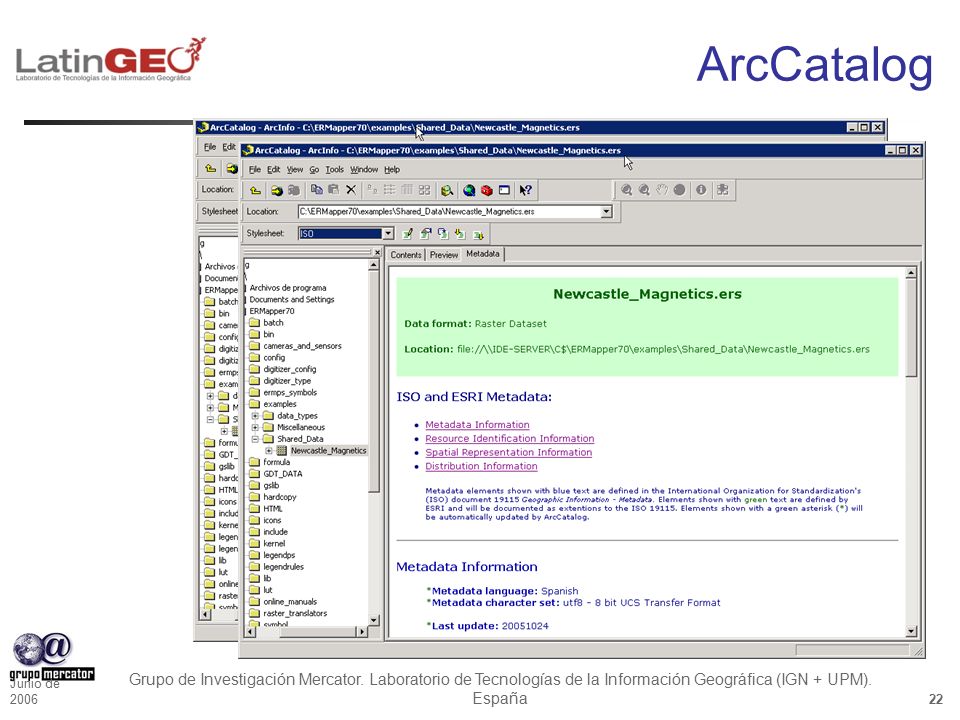Click Up One Level icon in back window
This screenshot has width=960, height=720.
click(211, 168)
